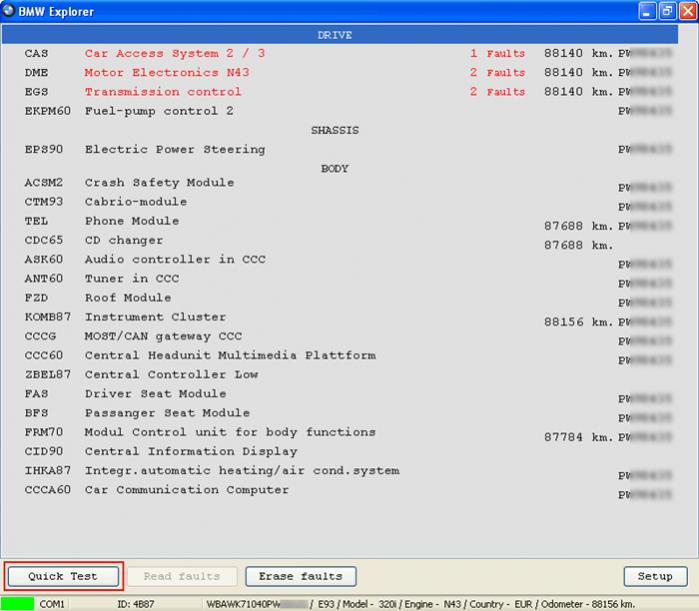The image size is (699, 611).
Task: Click the BMW logo in title bar
Action: 8,11
